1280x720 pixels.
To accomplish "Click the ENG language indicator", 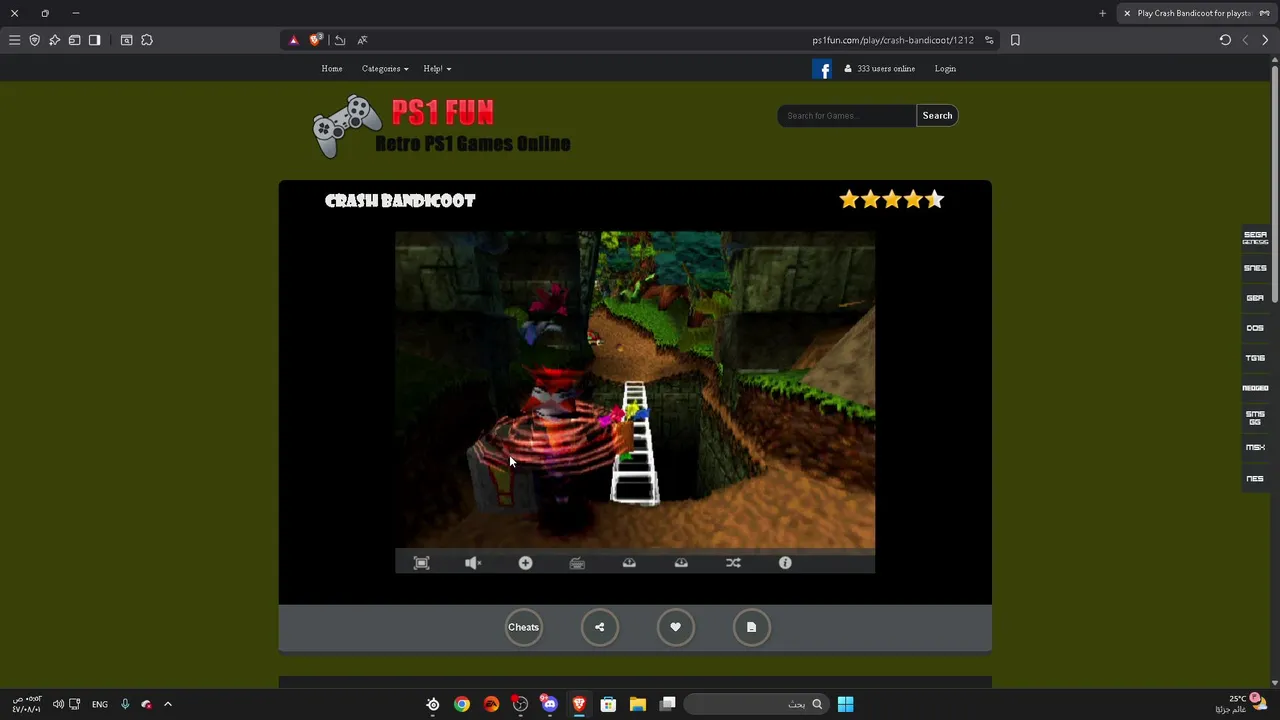I will 100,704.
